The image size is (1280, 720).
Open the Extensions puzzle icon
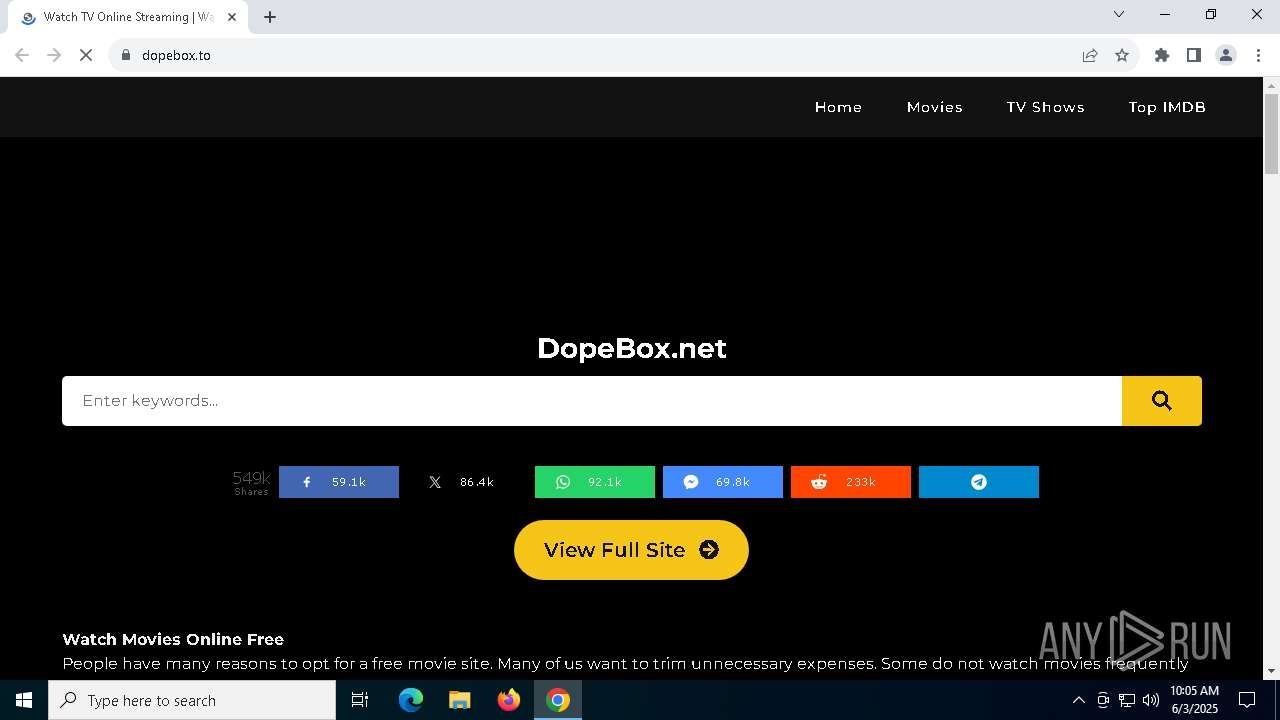pyautogui.click(x=1162, y=55)
